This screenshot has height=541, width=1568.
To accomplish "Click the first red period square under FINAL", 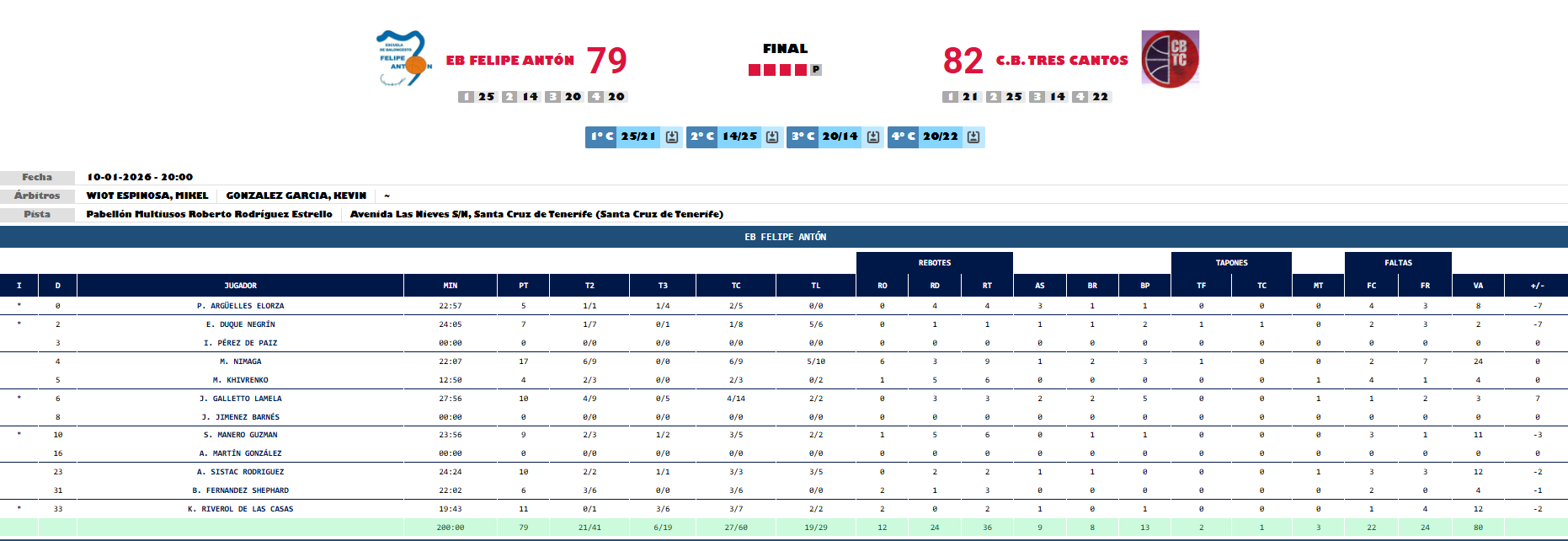I will (x=755, y=70).
